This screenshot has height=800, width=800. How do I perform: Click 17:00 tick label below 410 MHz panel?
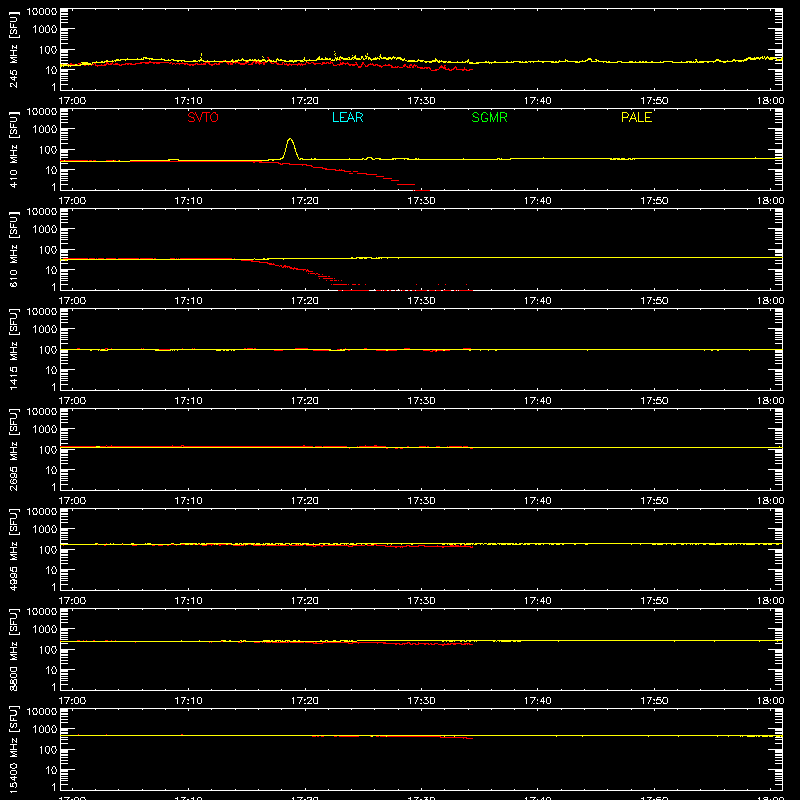coord(72,201)
